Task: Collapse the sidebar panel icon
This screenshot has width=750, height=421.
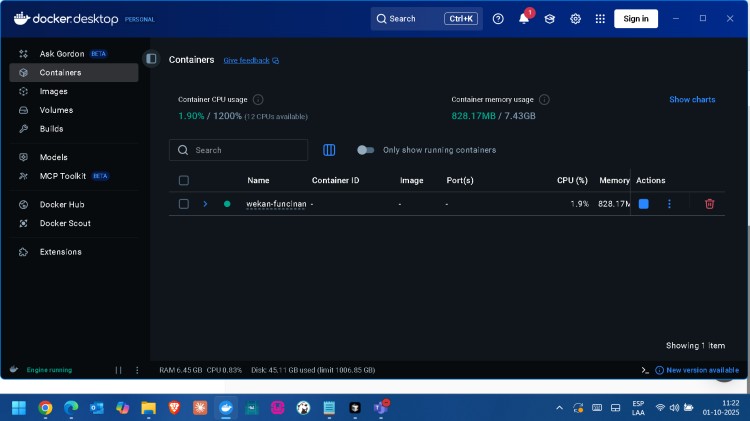Action: click(151, 59)
